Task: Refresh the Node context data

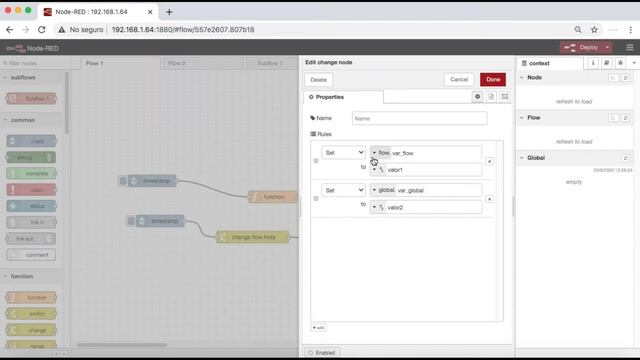Action: pyautogui.click(x=625, y=78)
